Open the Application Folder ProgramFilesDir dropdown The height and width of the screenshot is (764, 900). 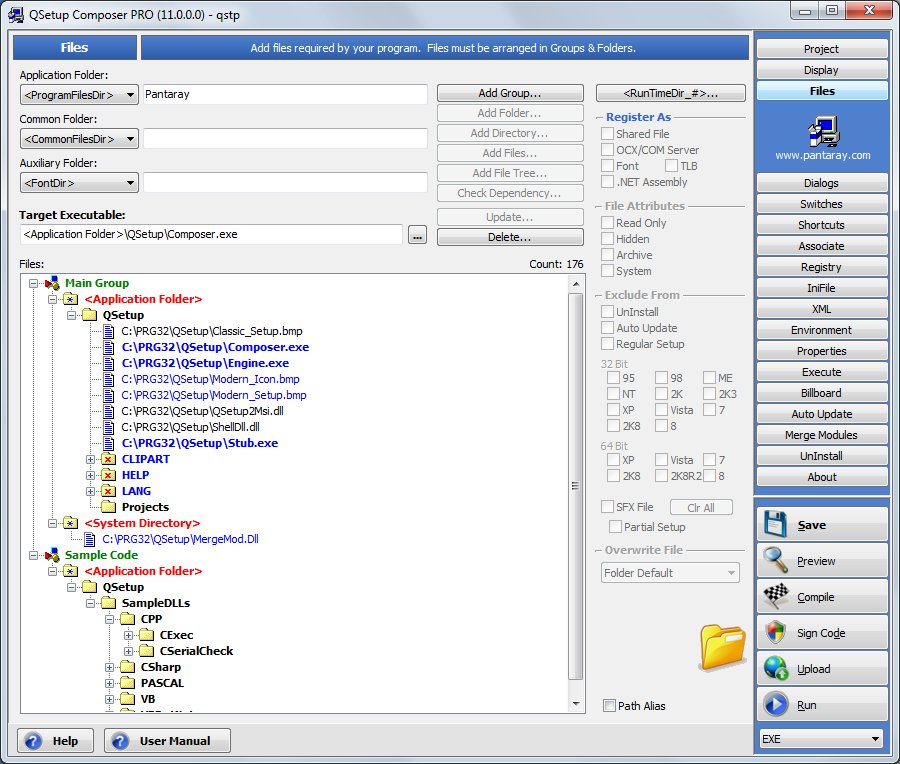(132, 94)
